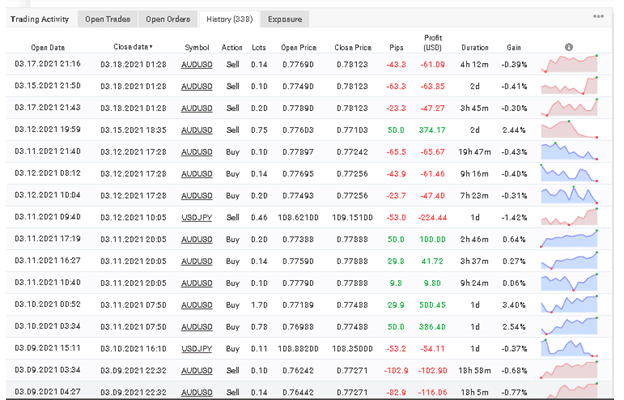Click open date 03.12.2021 19:59
This screenshot has height=400, width=624.
pyautogui.click(x=48, y=129)
